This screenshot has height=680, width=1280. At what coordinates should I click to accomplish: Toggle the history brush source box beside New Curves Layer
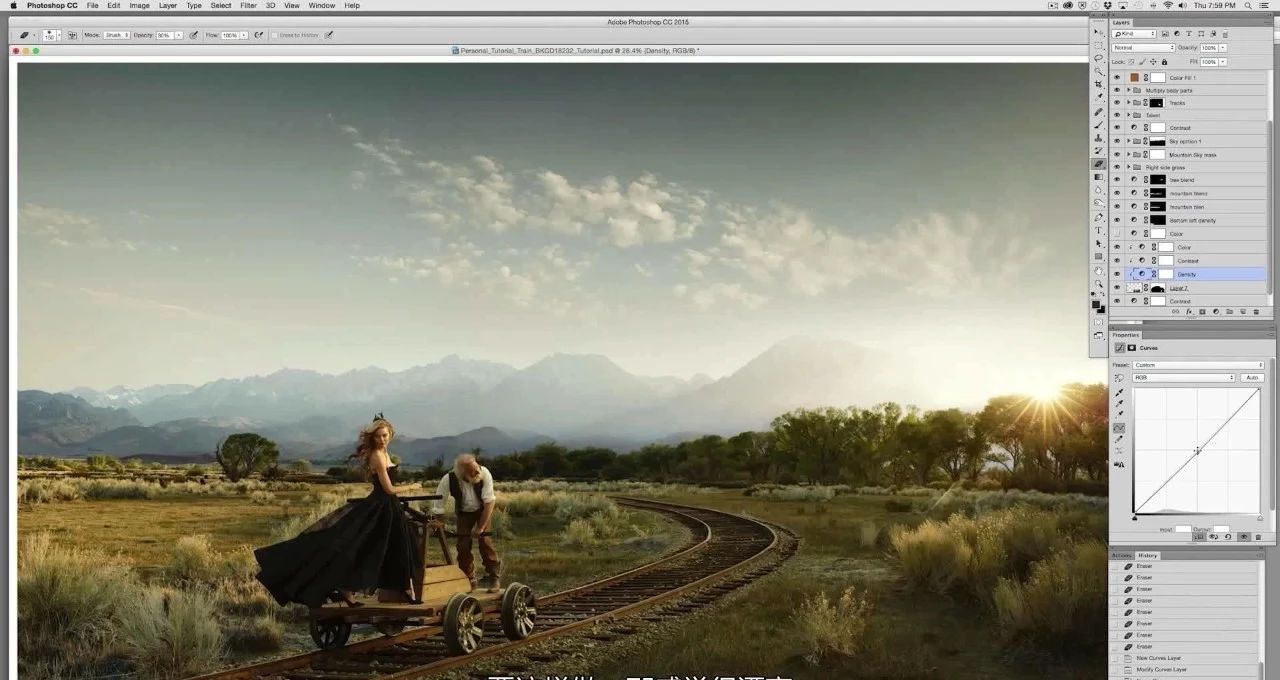[x=1116, y=658]
